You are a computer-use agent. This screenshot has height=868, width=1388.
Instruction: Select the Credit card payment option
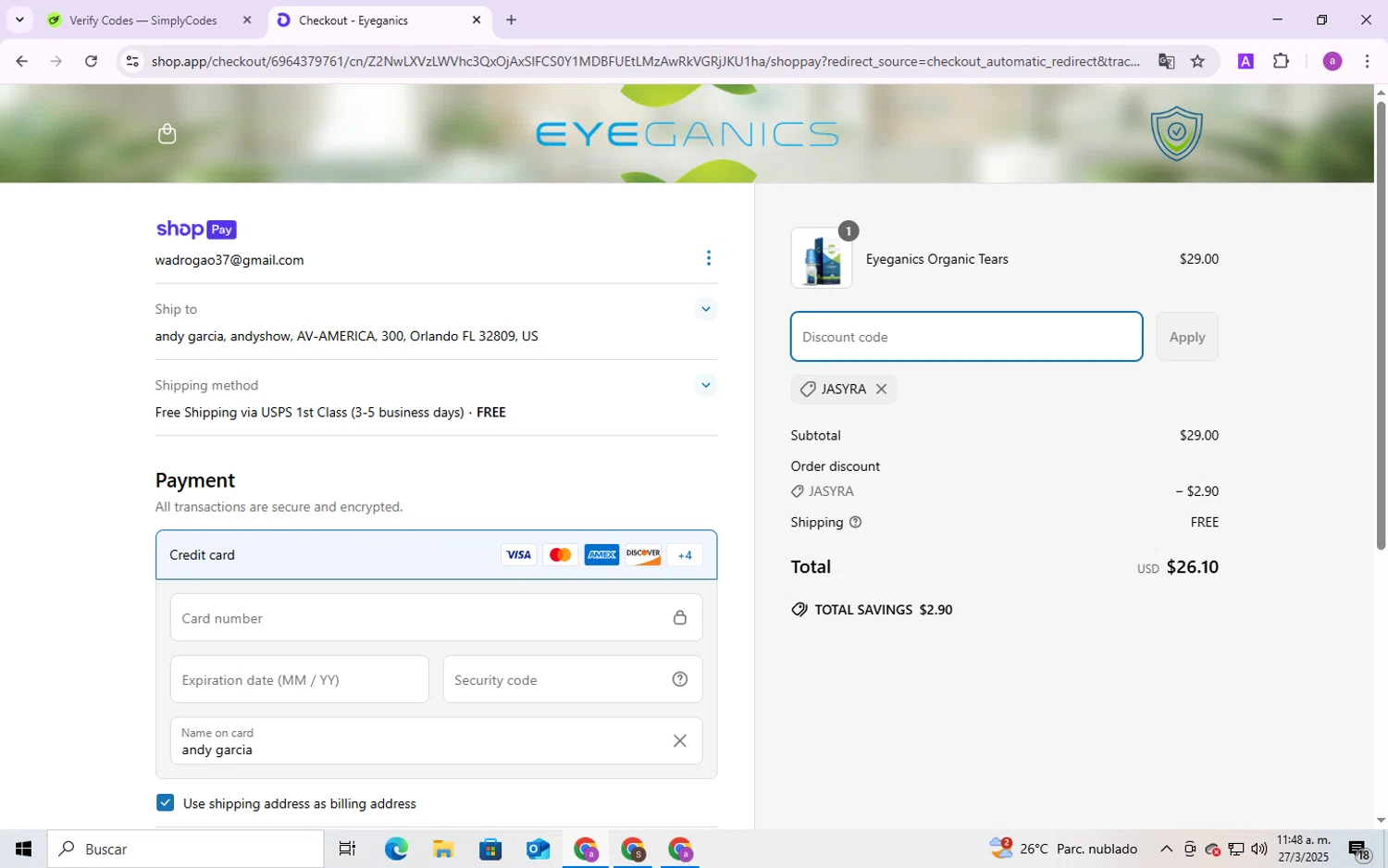click(x=436, y=555)
